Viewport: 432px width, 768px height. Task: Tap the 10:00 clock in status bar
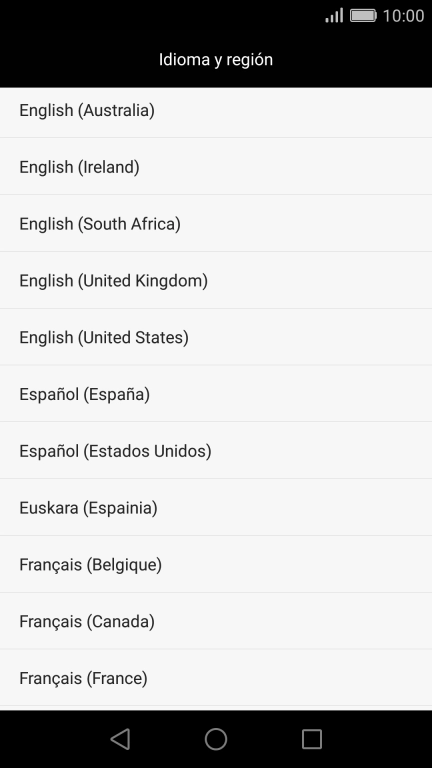click(403, 16)
